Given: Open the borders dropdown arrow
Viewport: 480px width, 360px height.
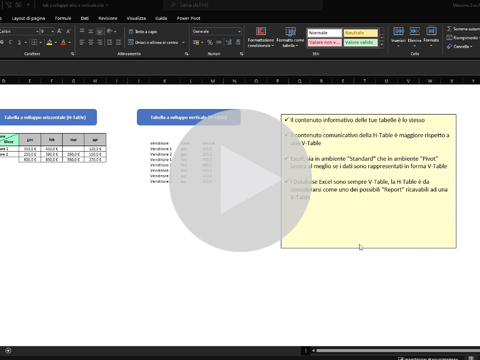Looking at the screenshot, I should [40, 43].
